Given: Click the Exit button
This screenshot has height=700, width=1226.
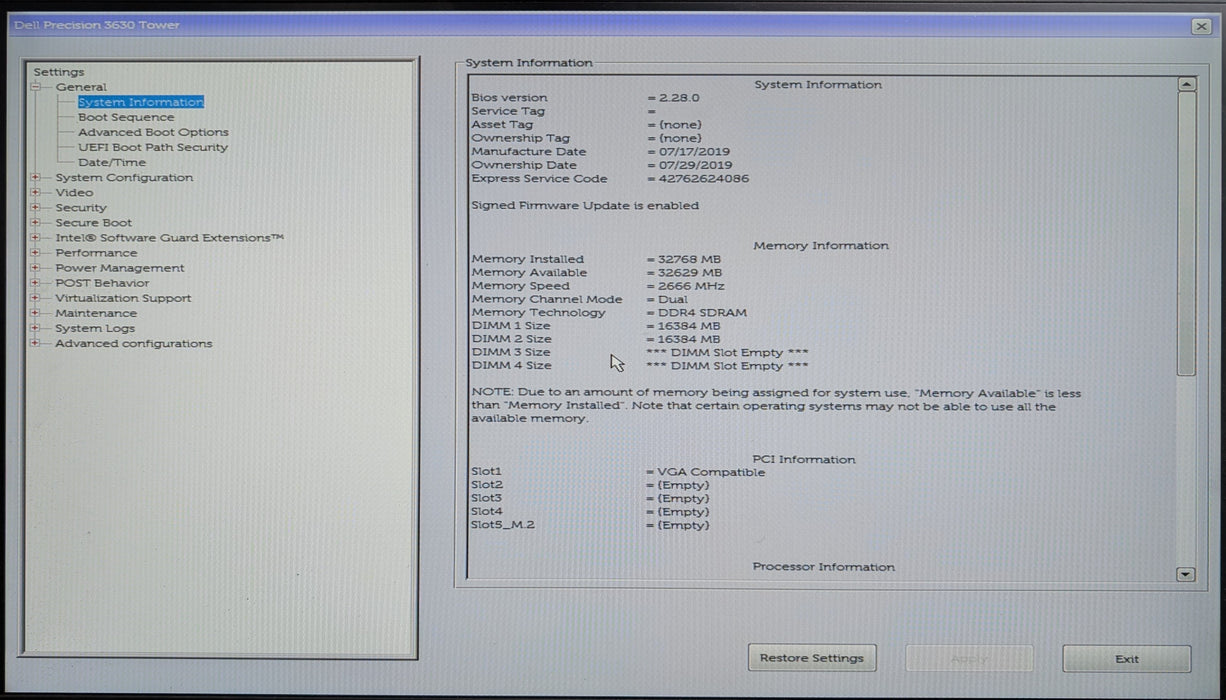Looking at the screenshot, I should pos(1127,659).
